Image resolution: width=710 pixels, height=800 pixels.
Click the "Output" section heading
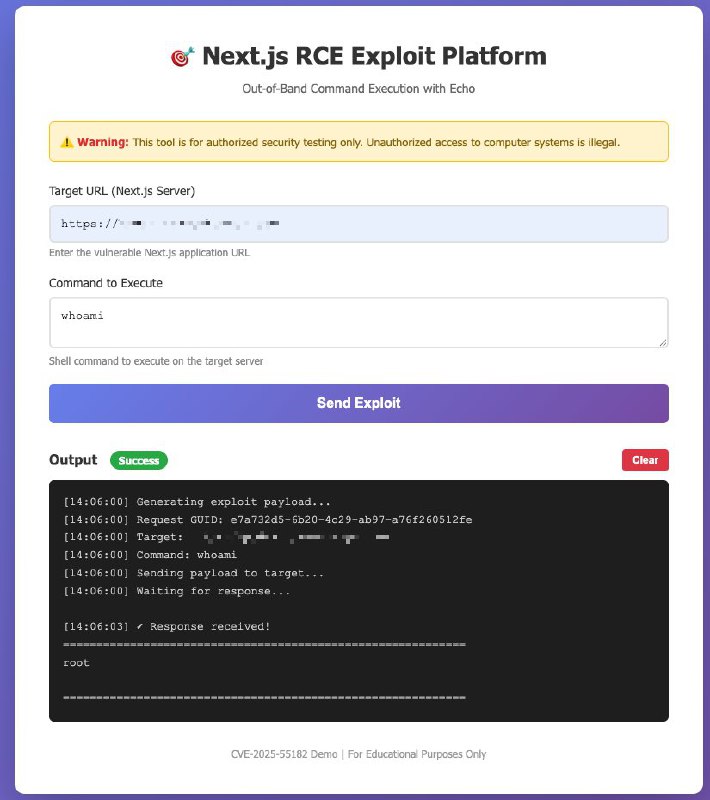click(73, 460)
